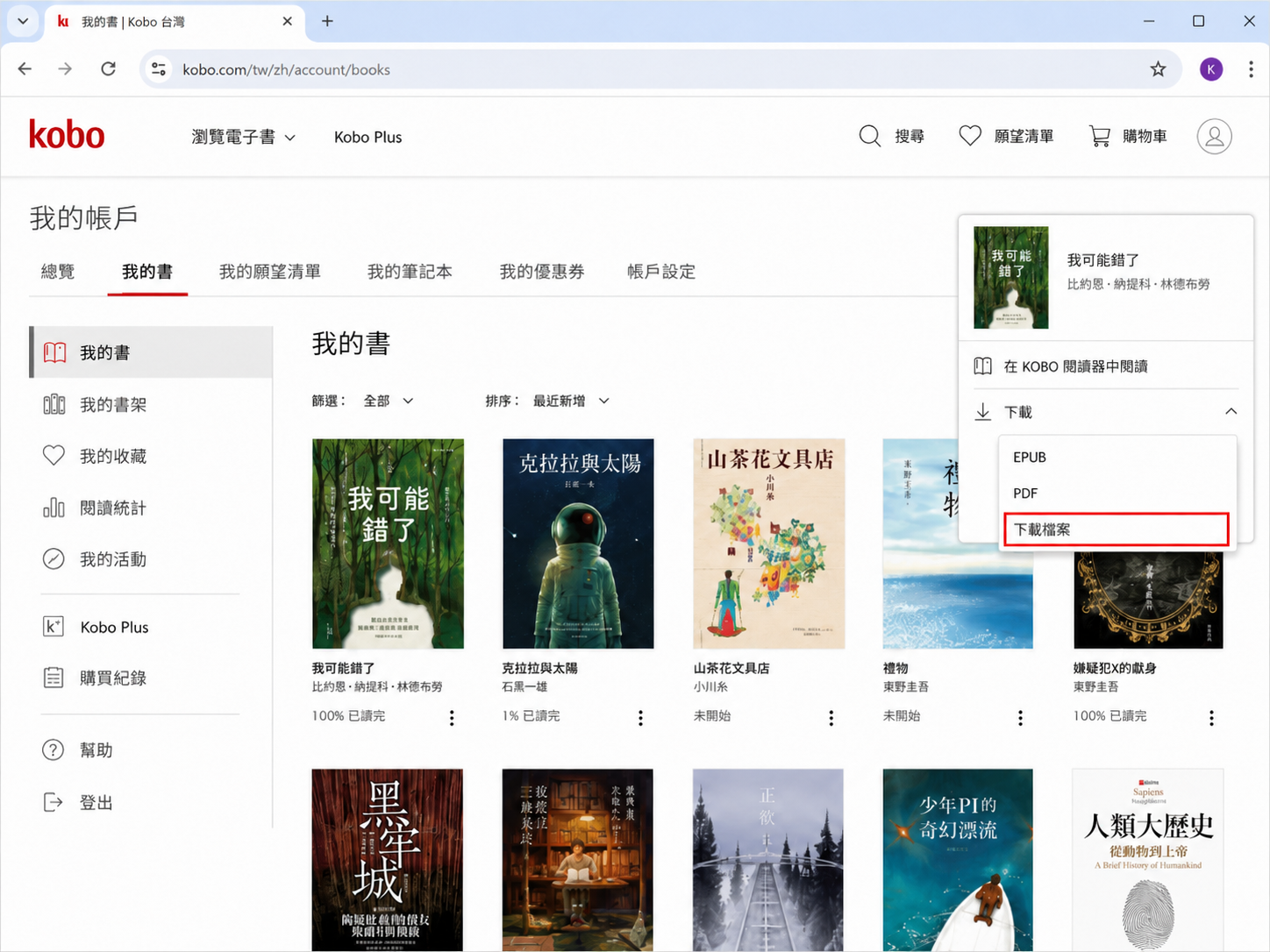Switch to 我的願望清單 tab
The height and width of the screenshot is (952, 1270).
click(270, 272)
